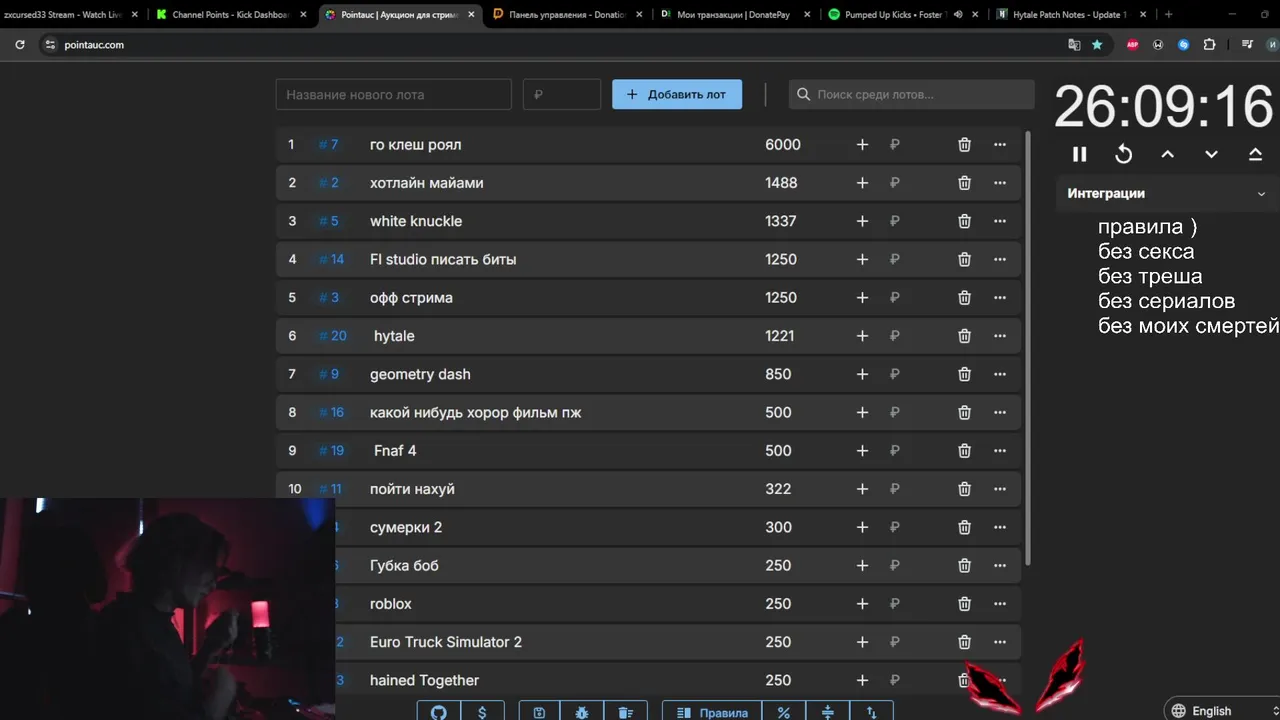Reset the timer with the circular arrow
This screenshot has height=720, width=1280.
coord(1123,154)
